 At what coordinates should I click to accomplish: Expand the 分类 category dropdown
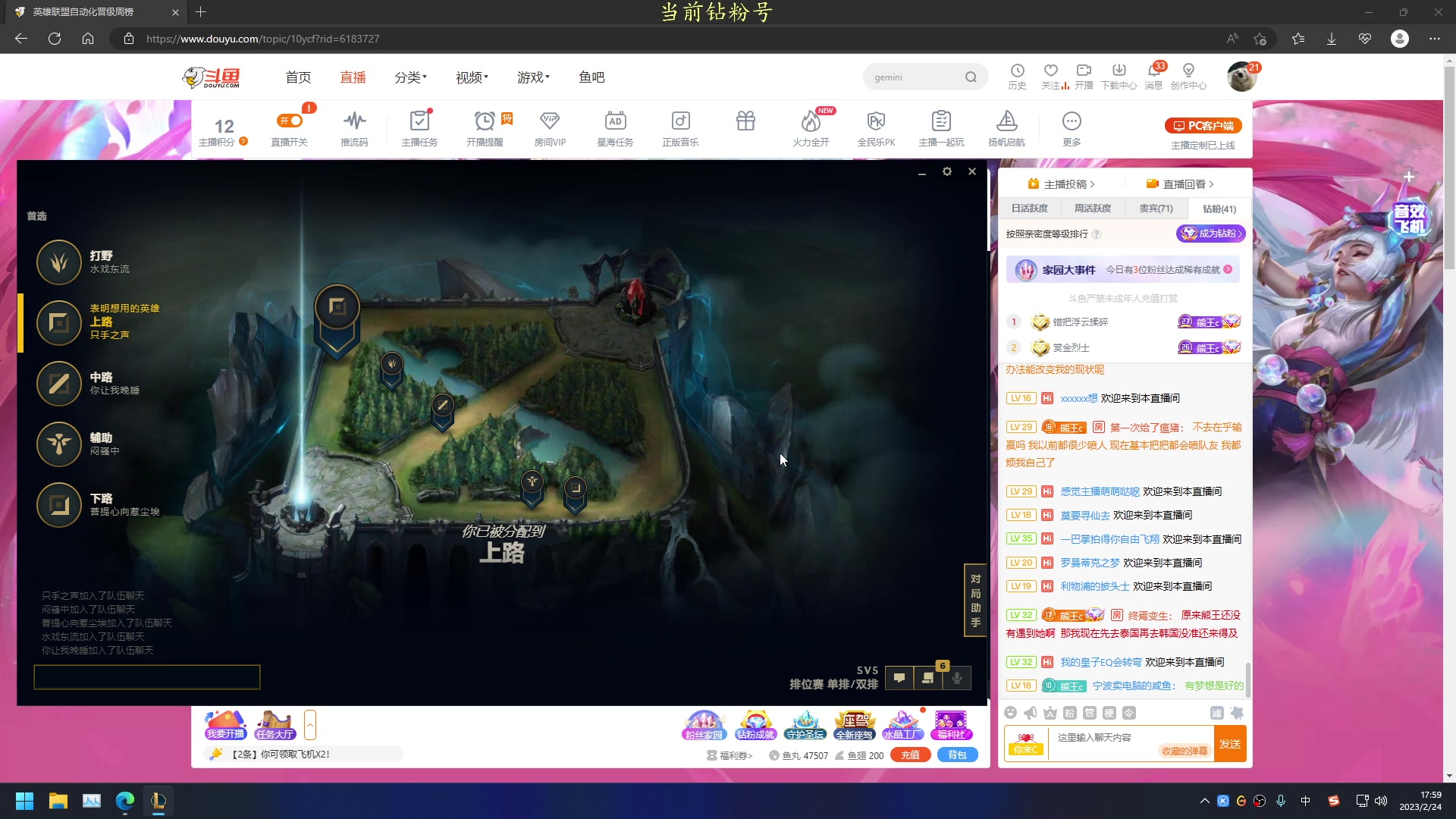410,77
